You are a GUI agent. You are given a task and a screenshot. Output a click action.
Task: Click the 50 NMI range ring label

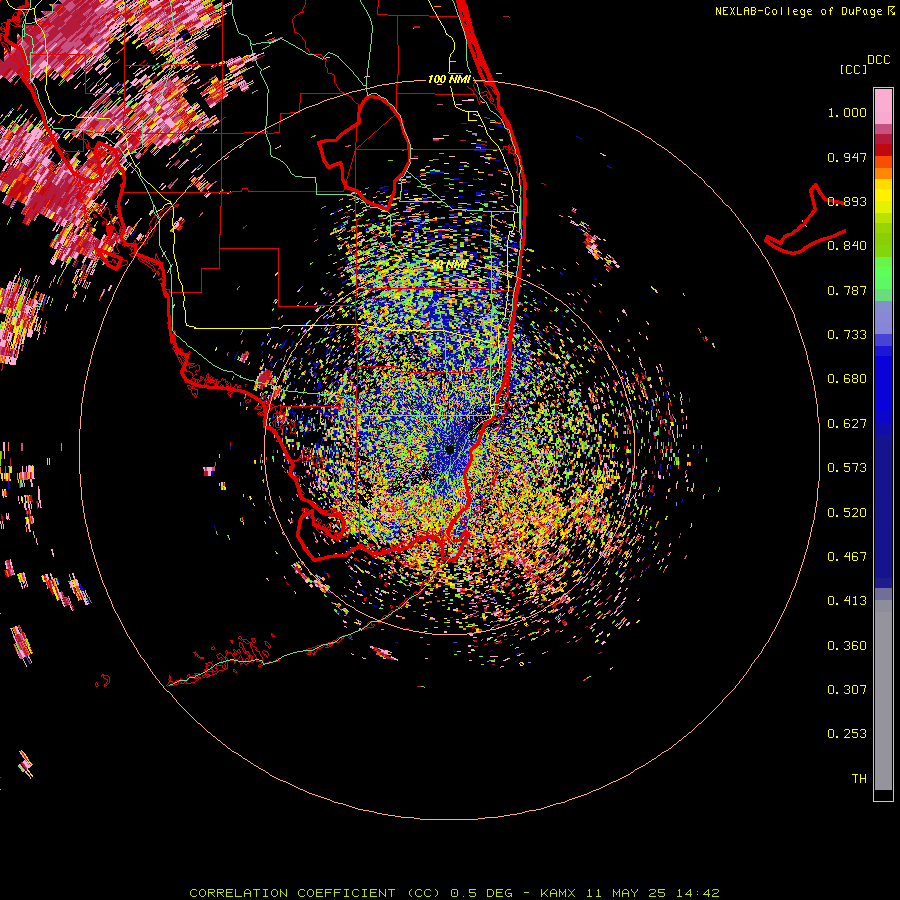449,265
